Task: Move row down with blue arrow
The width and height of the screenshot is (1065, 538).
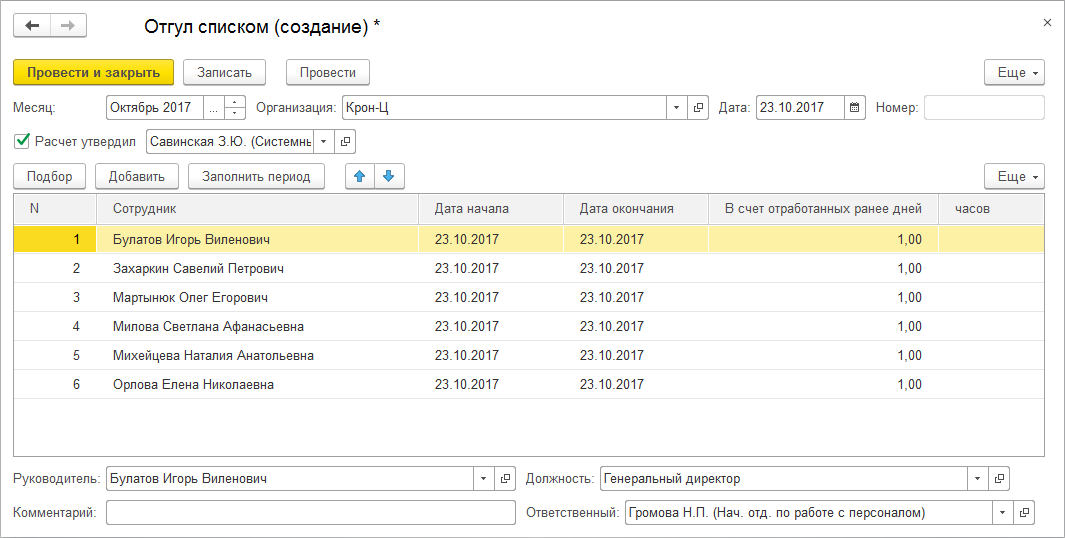Action: tap(388, 177)
